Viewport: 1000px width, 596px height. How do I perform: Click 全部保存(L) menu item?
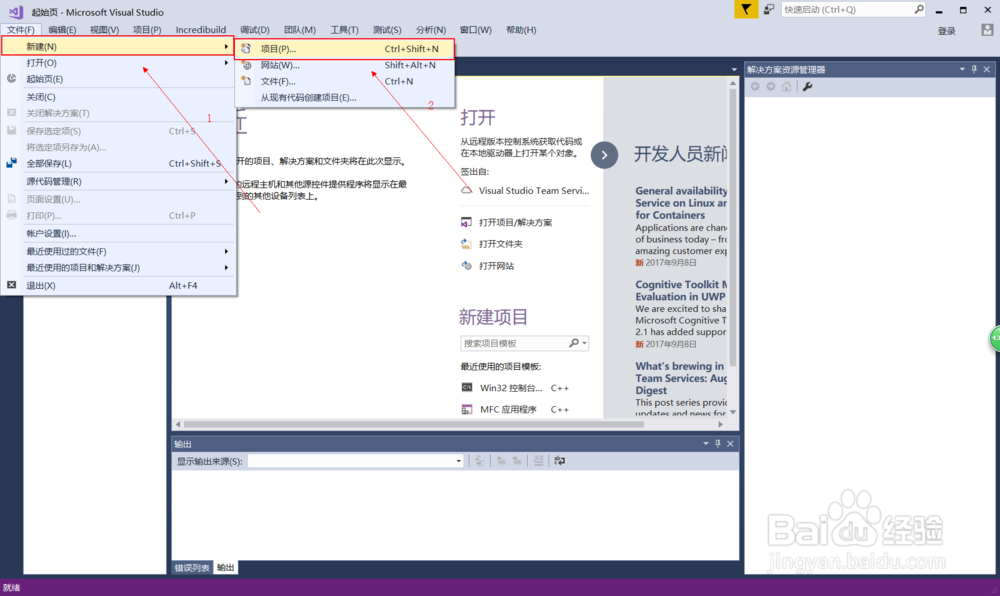[119, 163]
